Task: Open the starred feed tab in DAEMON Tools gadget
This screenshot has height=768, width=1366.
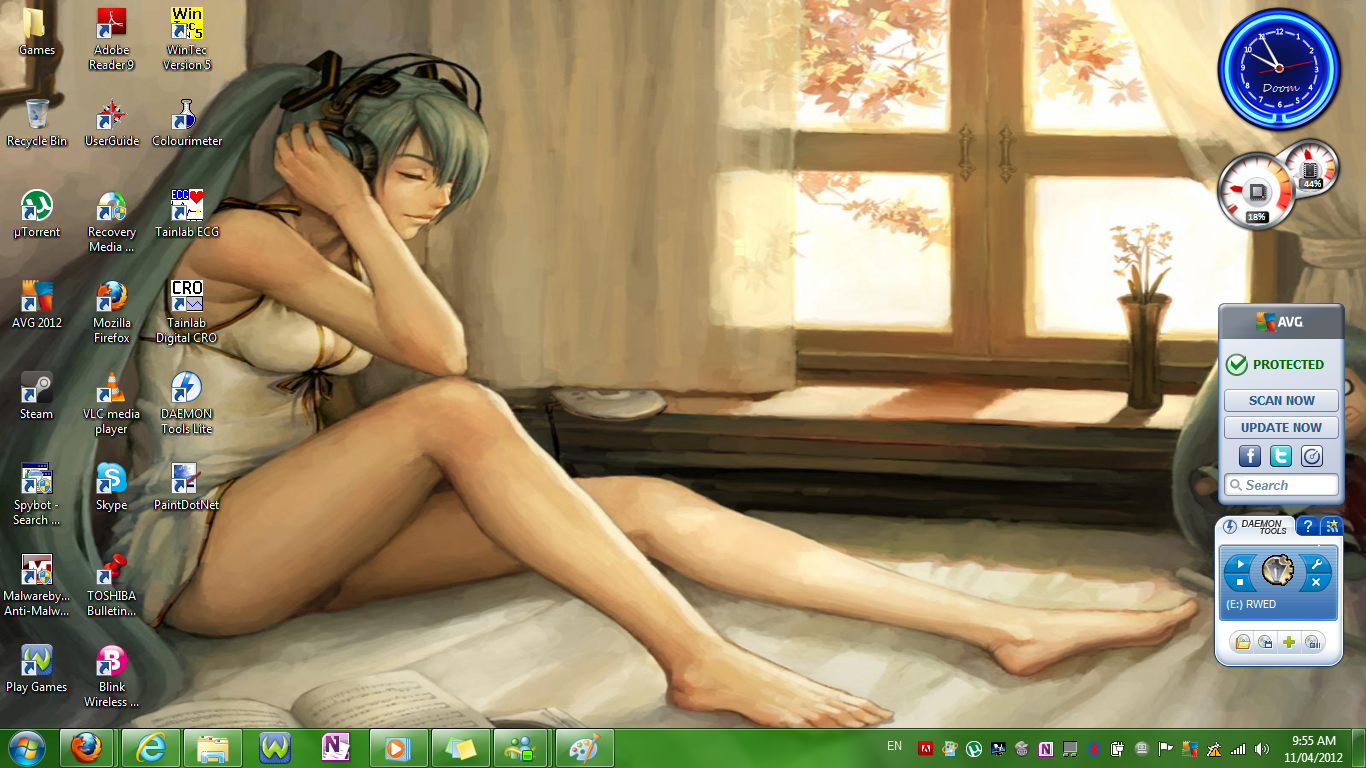Action: tap(1332, 526)
